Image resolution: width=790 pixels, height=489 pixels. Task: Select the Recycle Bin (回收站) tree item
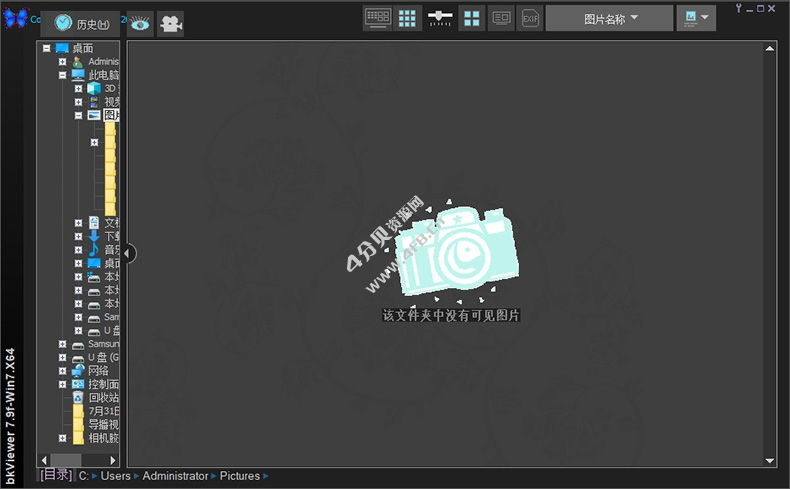pos(103,397)
